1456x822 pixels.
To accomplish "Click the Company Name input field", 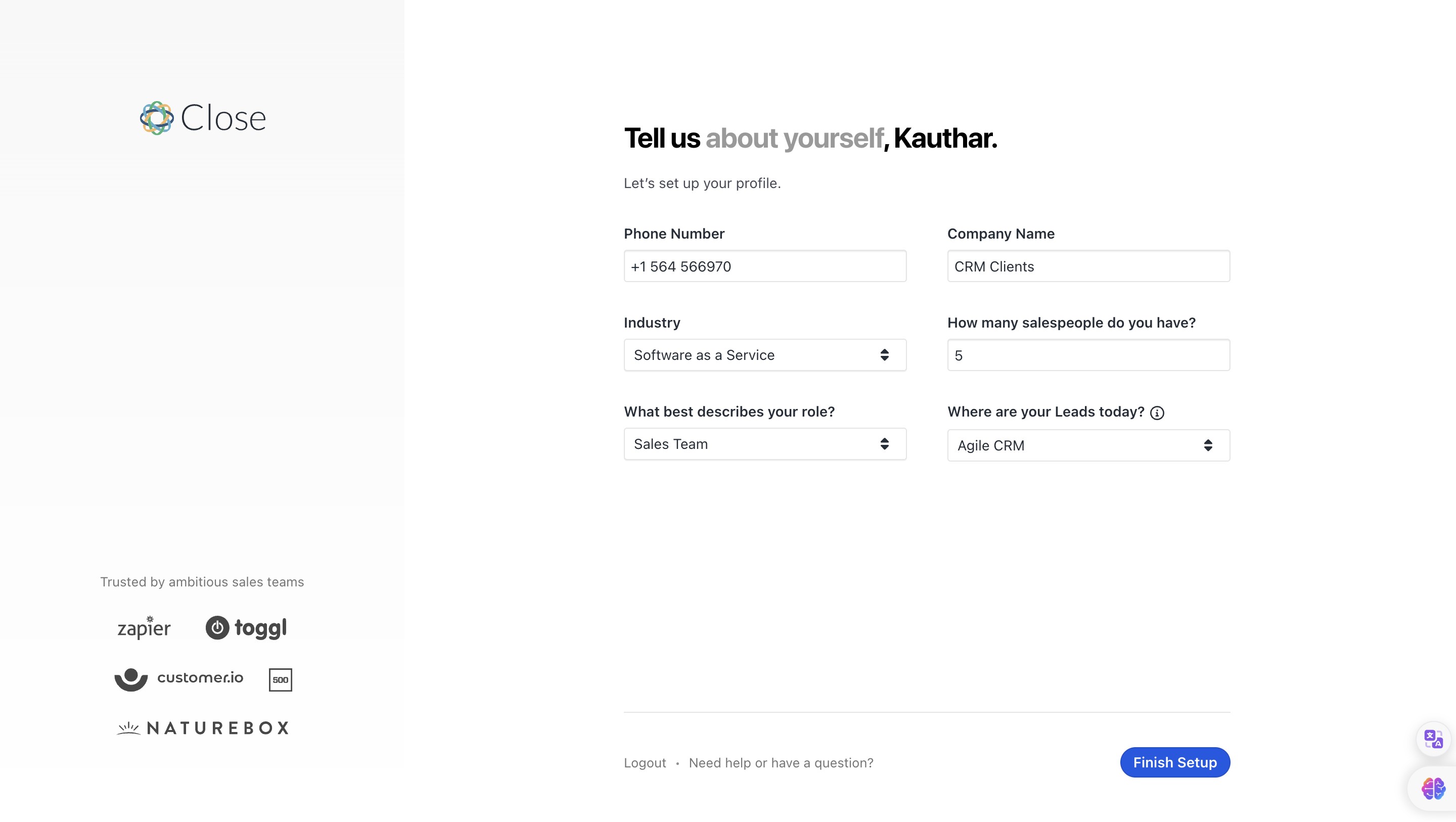I will coord(1088,266).
